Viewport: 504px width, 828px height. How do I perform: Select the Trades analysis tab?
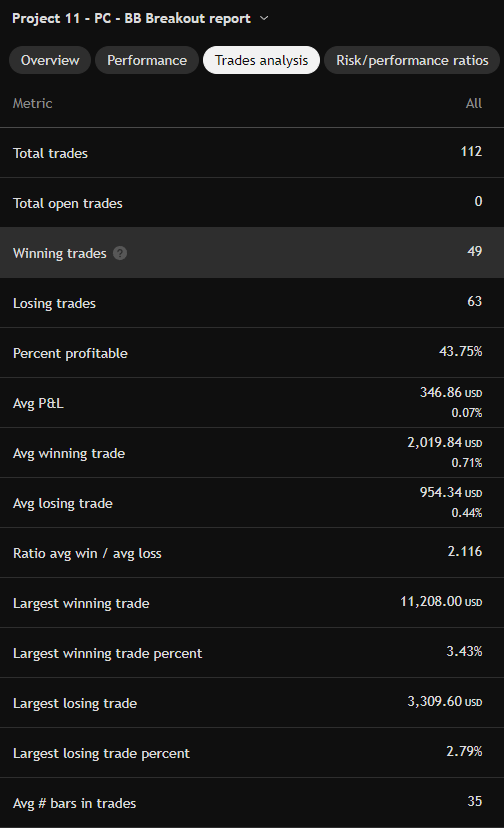coord(262,60)
